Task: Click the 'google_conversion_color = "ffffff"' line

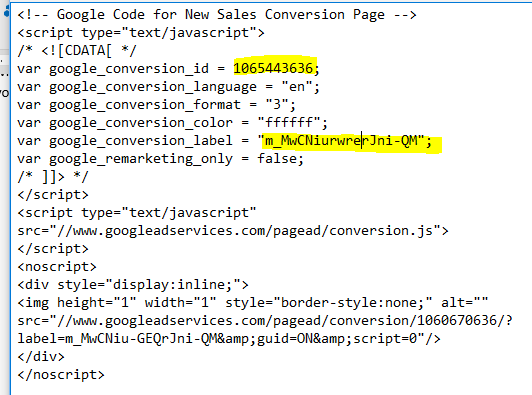Action: coord(173,123)
